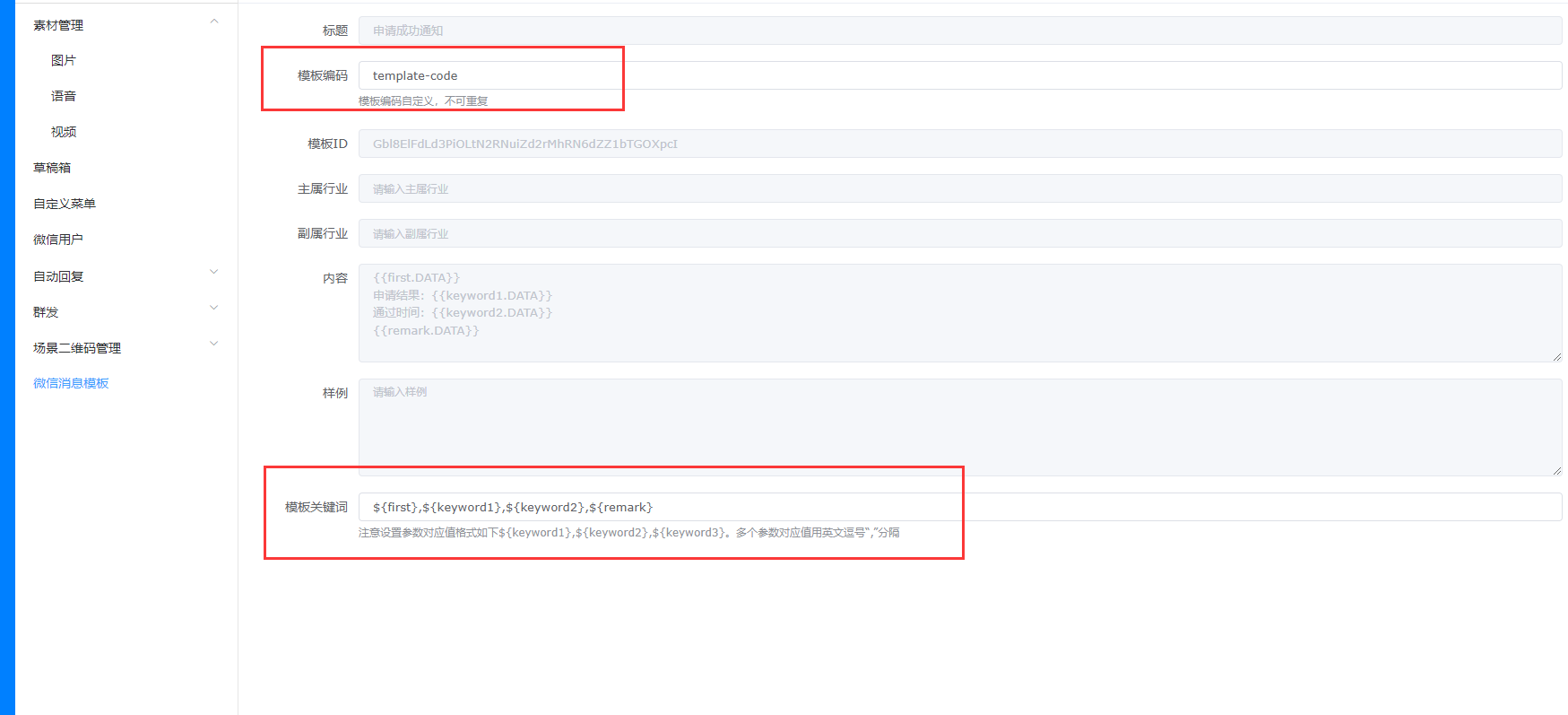Screen dimensions: 1568x715
Task: Click inside the 内容 textarea
Action: (x=959, y=313)
